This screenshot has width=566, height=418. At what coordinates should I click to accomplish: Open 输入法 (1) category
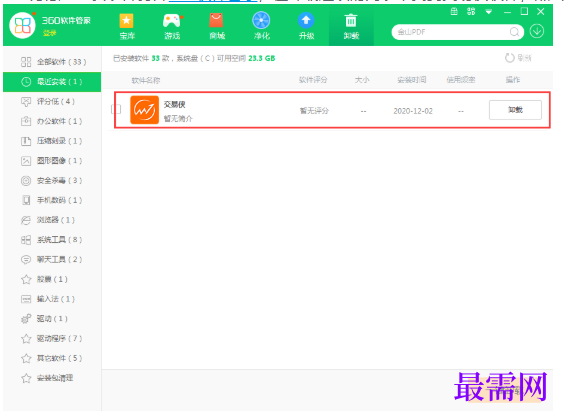(x=52, y=299)
